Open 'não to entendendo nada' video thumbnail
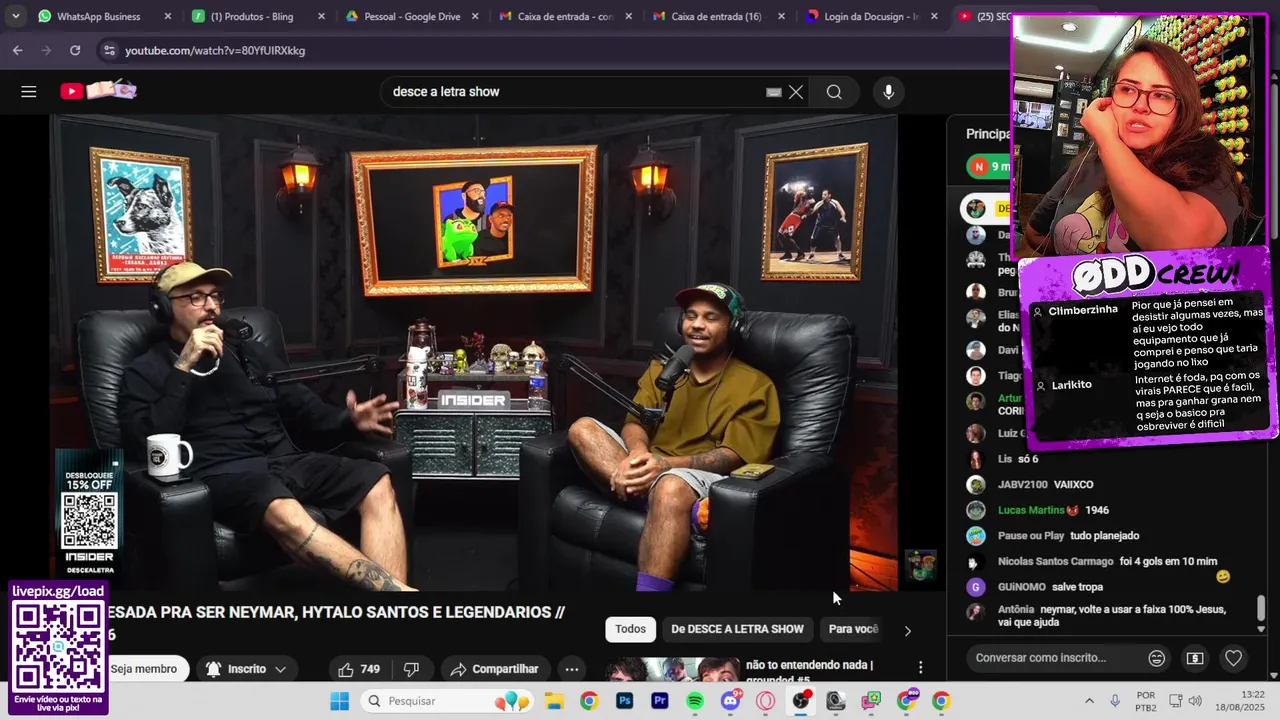The width and height of the screenshot is (1280, 720). point(670,670)
